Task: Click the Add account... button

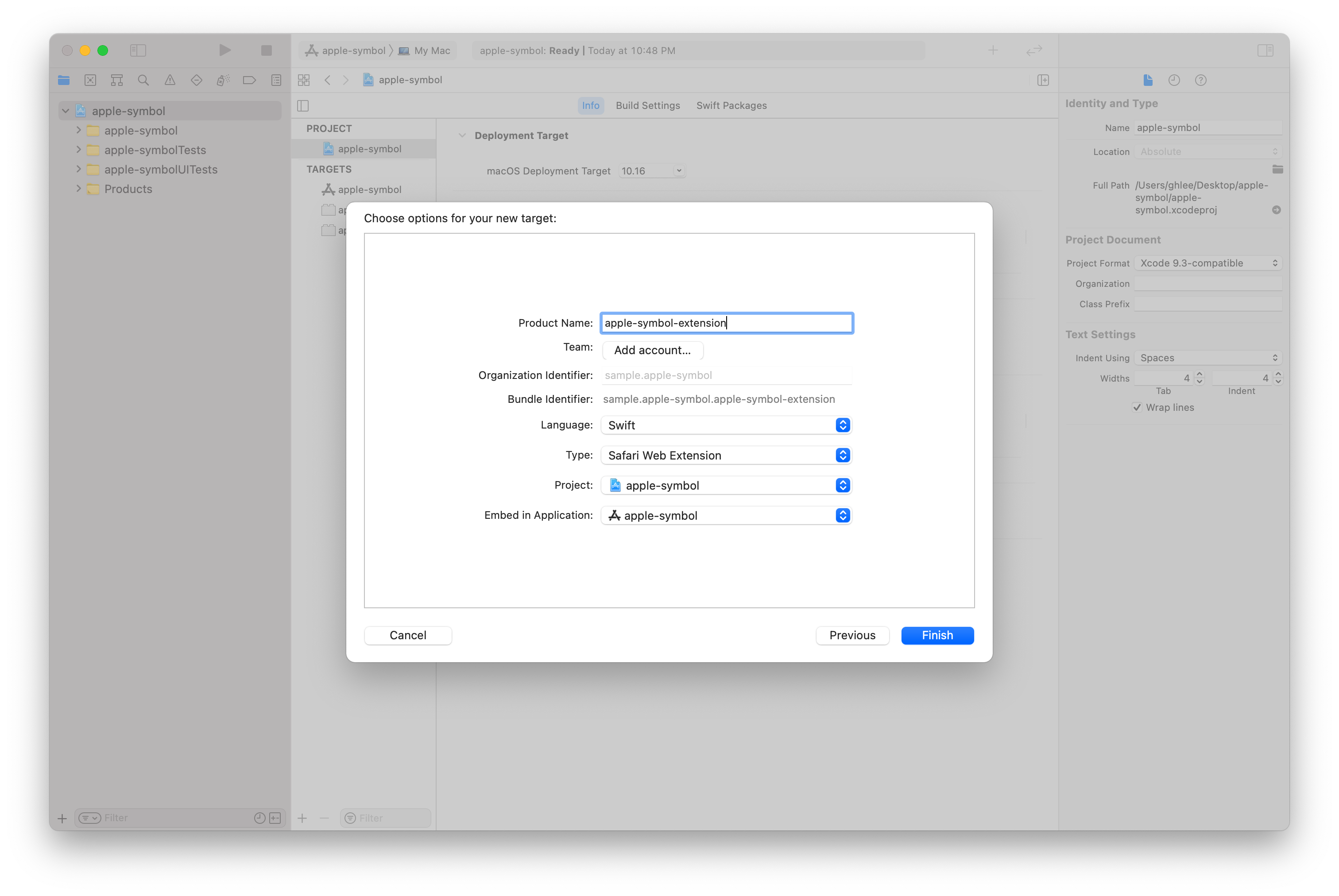Action: [652, 350]
